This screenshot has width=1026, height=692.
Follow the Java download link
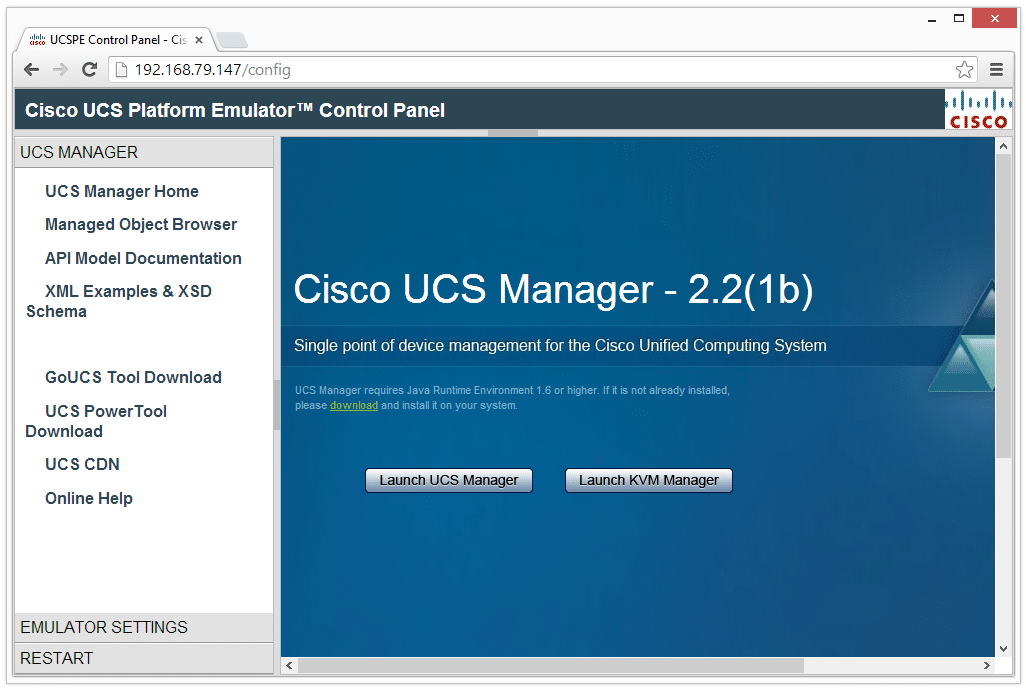(354, 406)
